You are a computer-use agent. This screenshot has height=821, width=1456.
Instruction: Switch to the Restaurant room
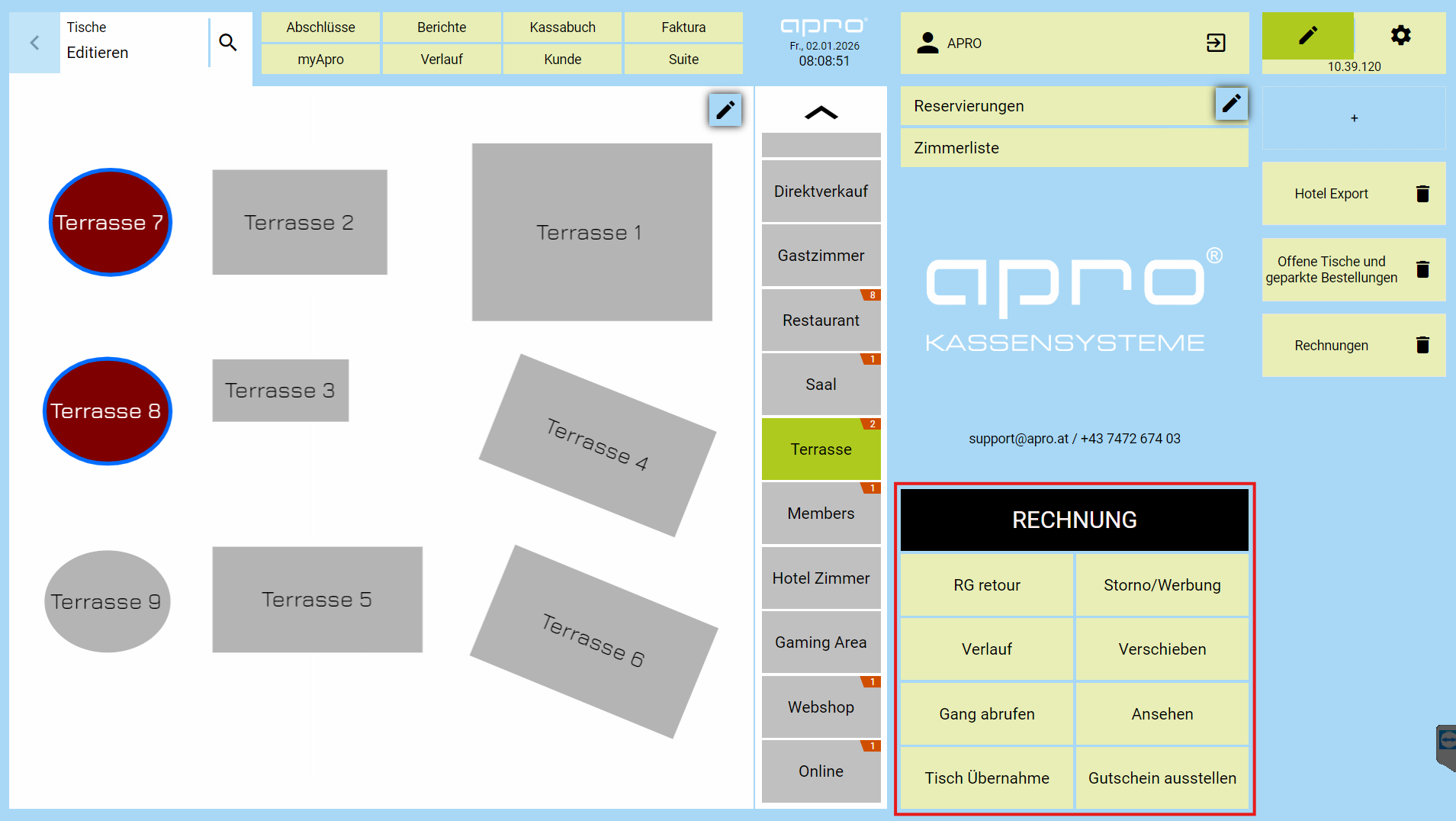[x=821, y=320]
